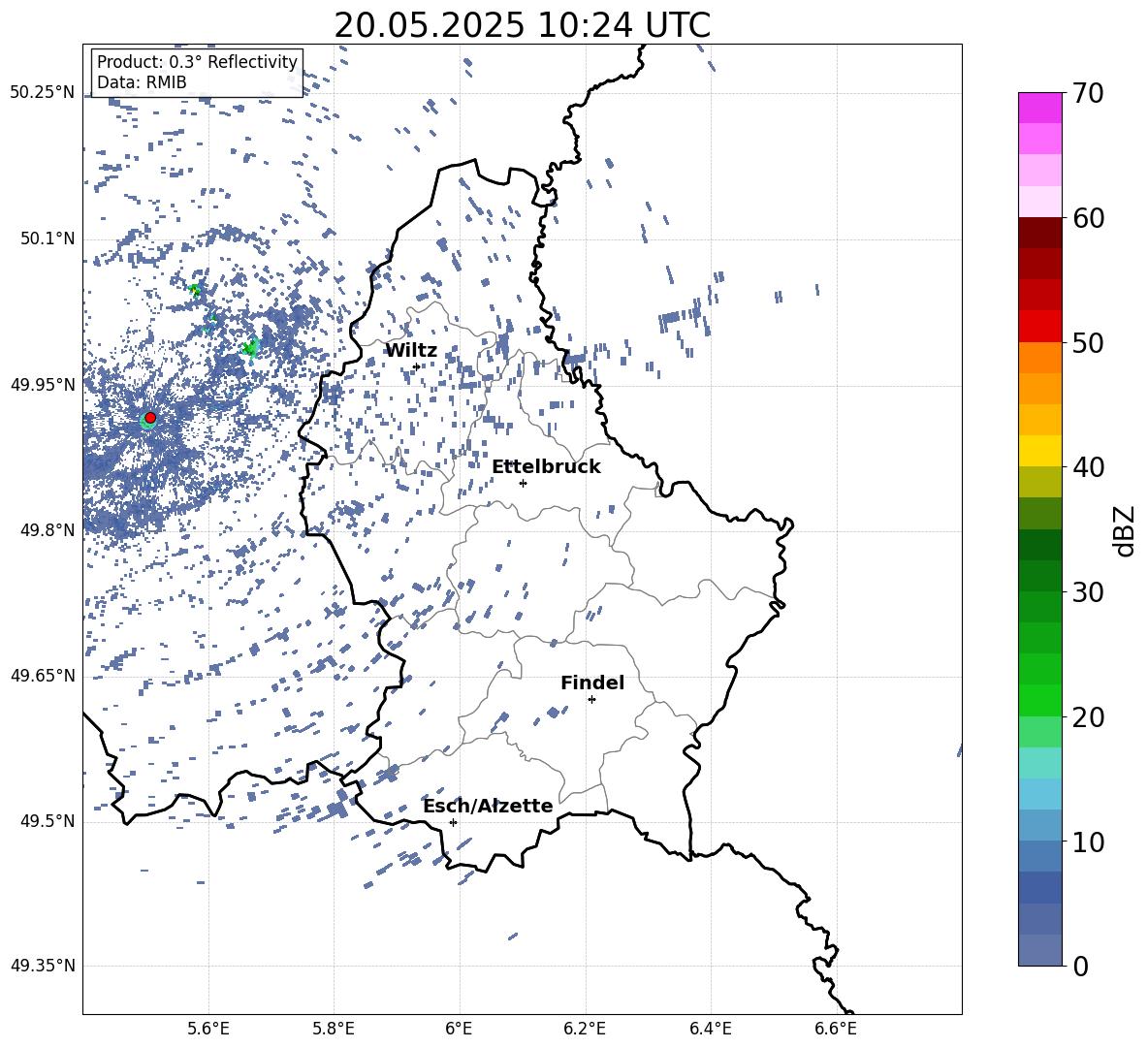Click the colorbar tick value 60
The height and width of the screenshot is (1048, 1148).
coord(1088,218)
